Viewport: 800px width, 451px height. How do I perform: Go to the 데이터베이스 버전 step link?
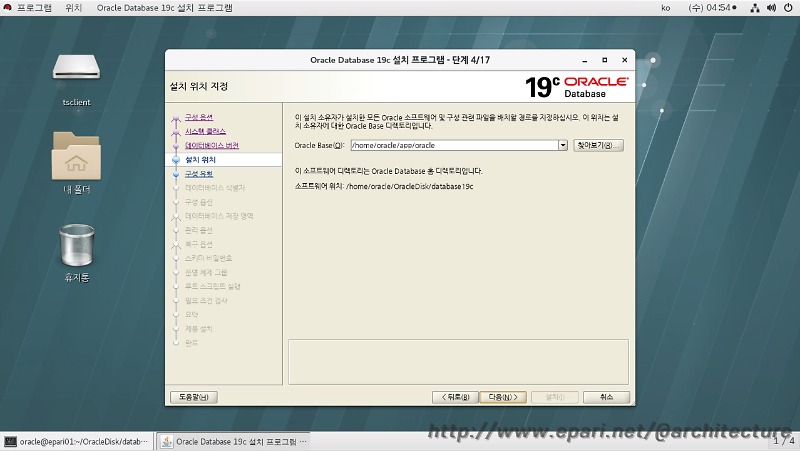(x=212, y=145)
